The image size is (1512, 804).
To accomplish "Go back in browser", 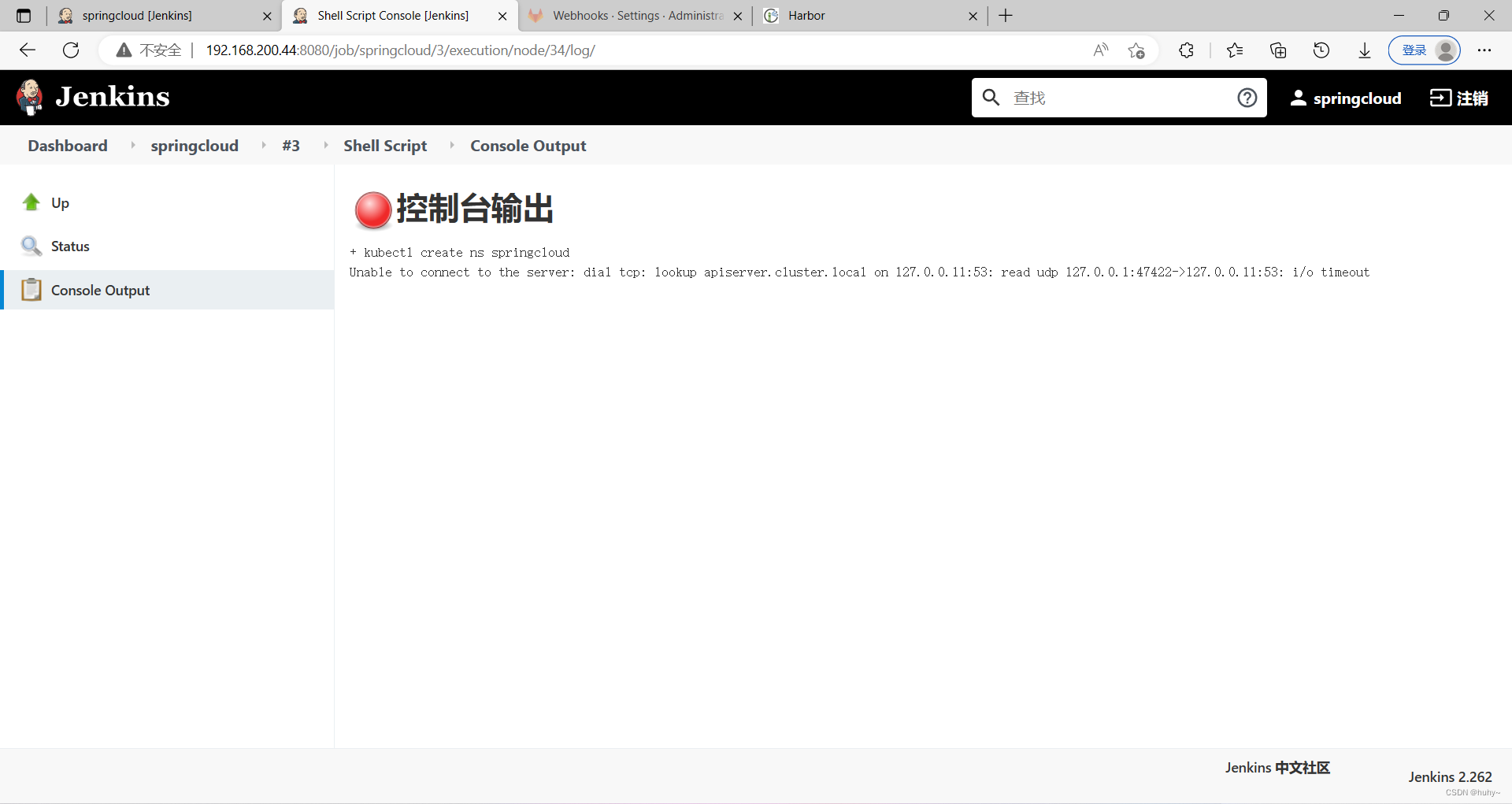I will (28, 50).
